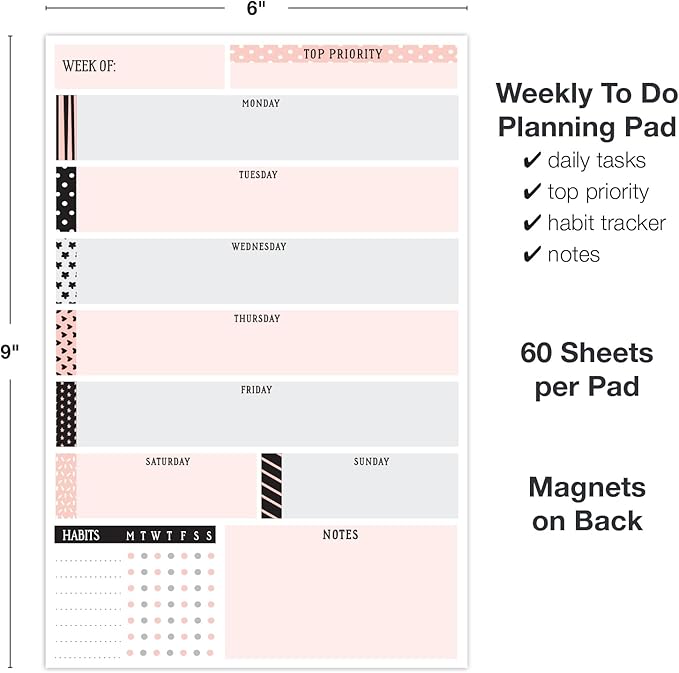Click the Magnets on Back text

pyautogui.click(x=586, y=504)
